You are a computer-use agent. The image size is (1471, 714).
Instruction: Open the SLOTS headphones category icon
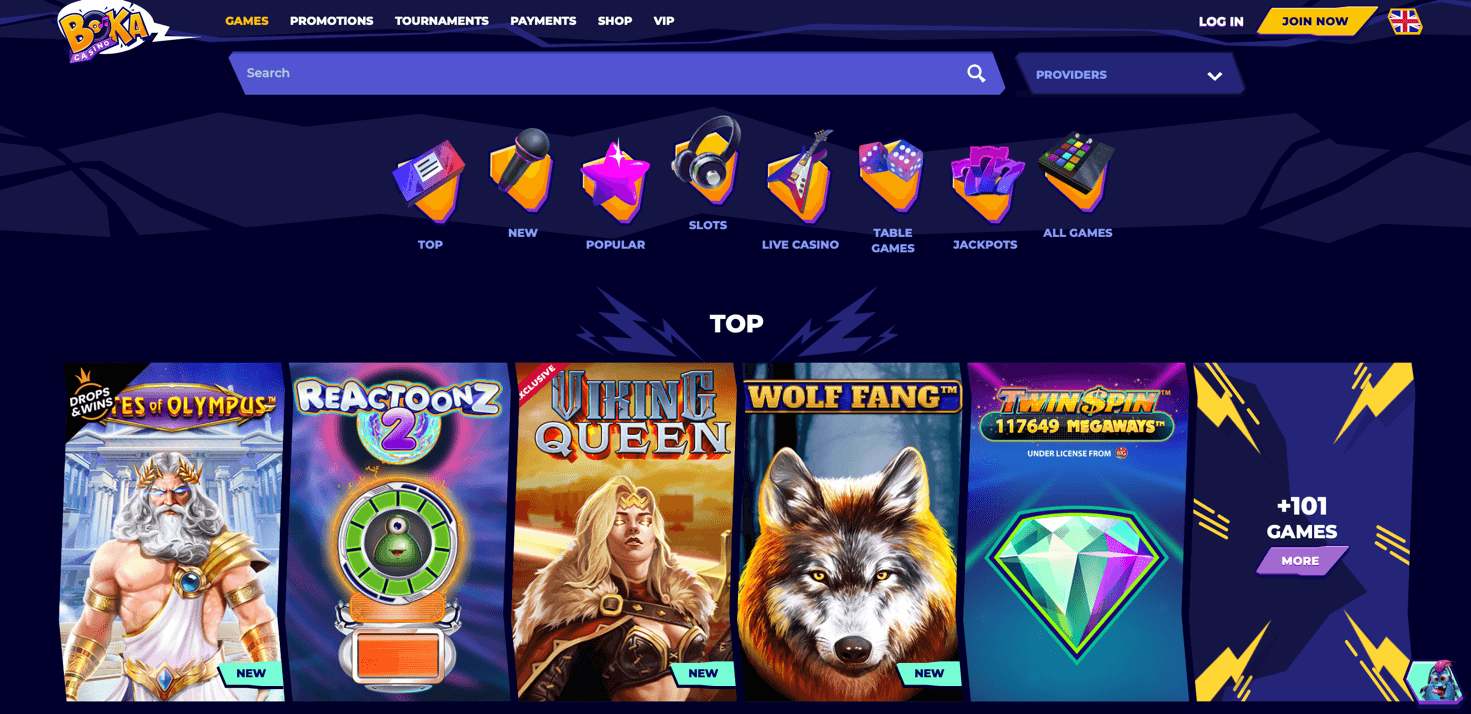[x=707, y=160]
